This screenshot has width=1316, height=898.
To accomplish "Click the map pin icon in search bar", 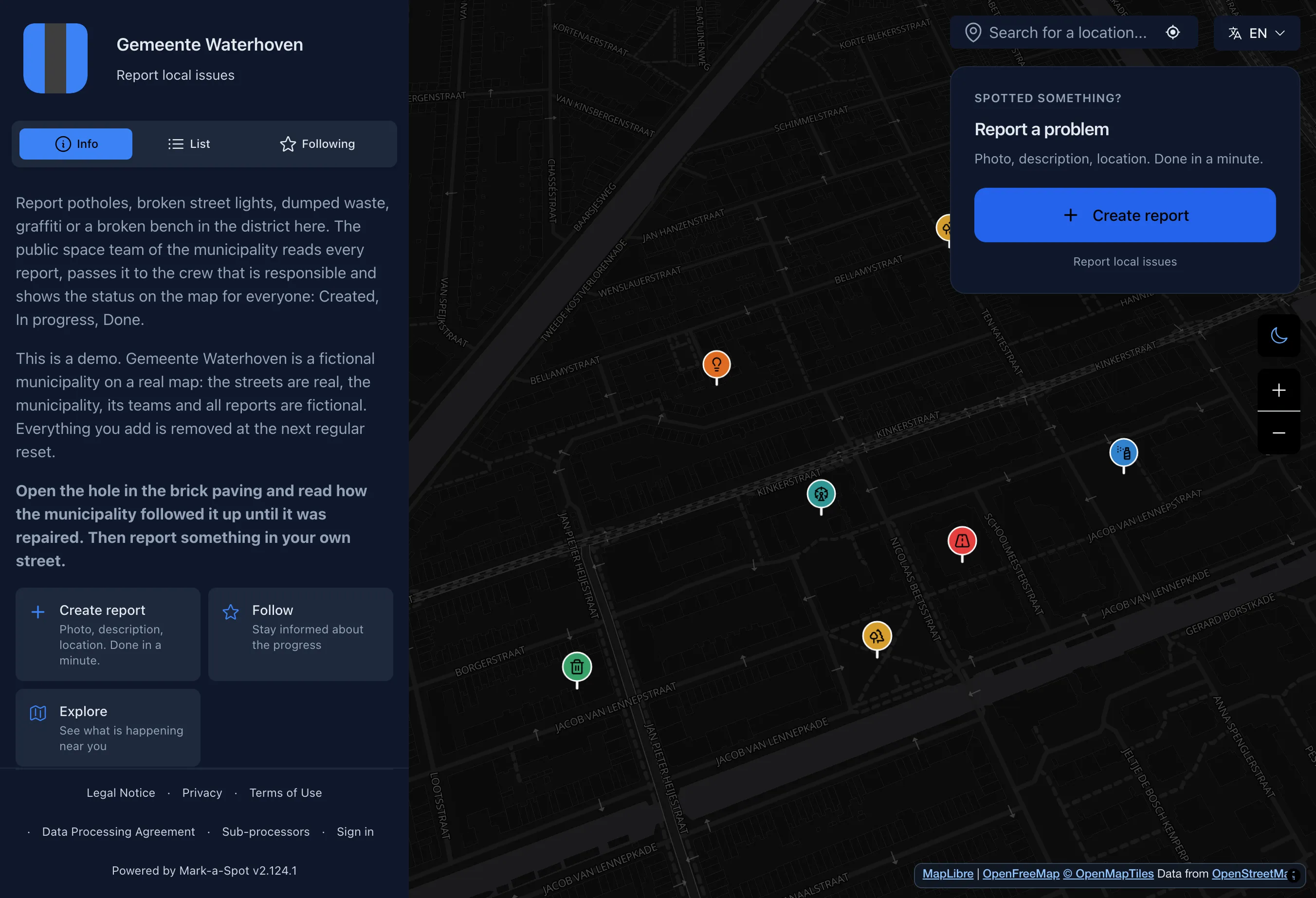I will [x=973, y=33].
